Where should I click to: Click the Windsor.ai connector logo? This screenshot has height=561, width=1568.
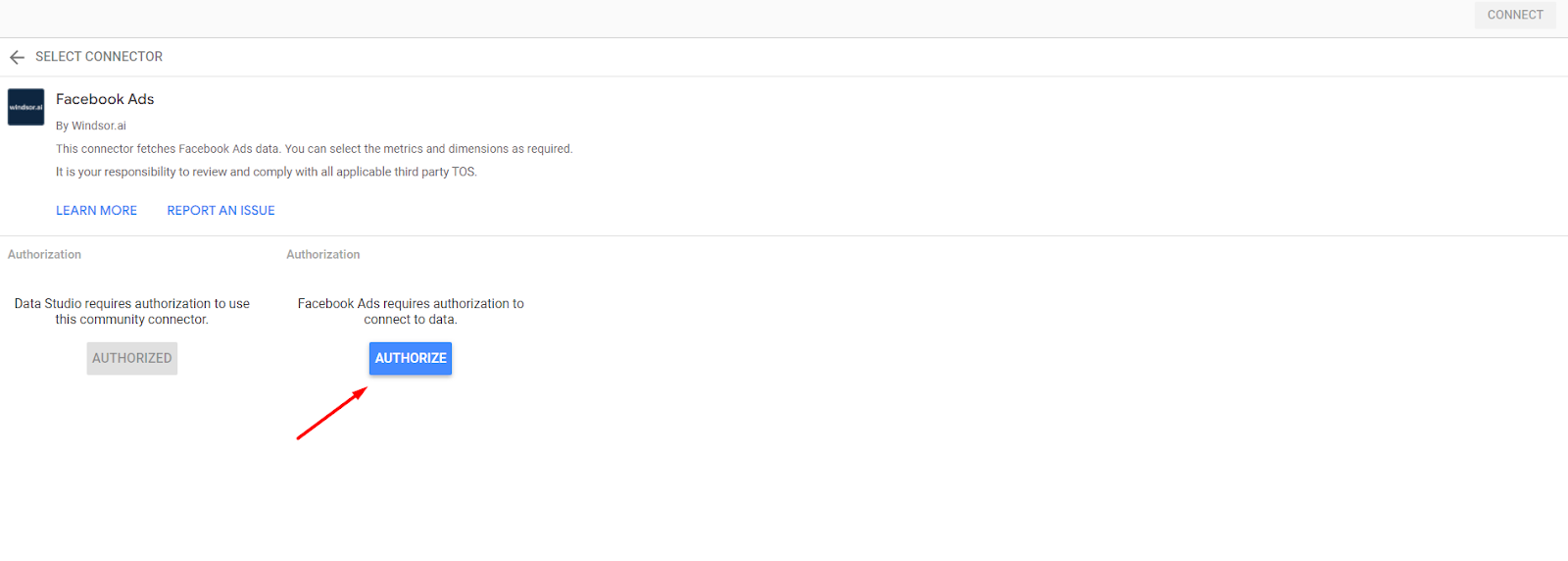[x=26, y=107]
